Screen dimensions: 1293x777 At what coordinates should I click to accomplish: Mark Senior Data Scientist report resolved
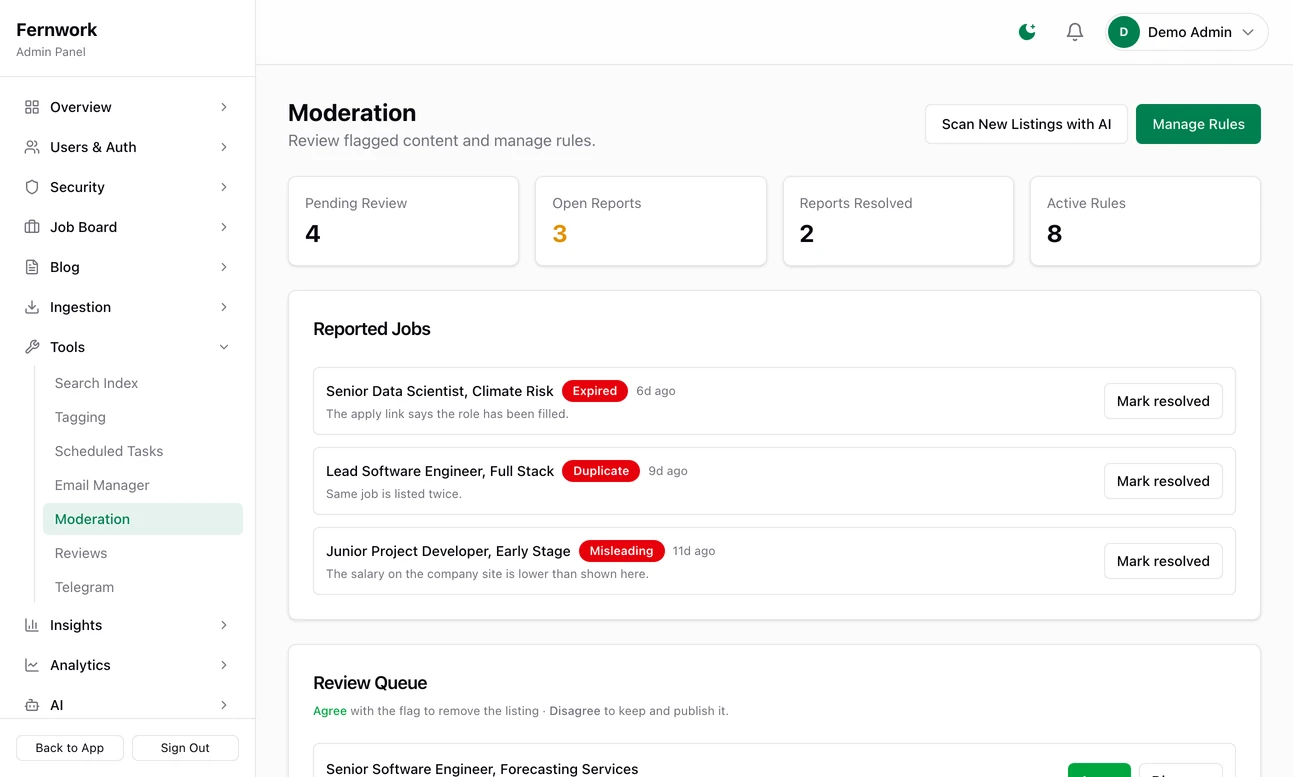click(x=1163, y=401)
